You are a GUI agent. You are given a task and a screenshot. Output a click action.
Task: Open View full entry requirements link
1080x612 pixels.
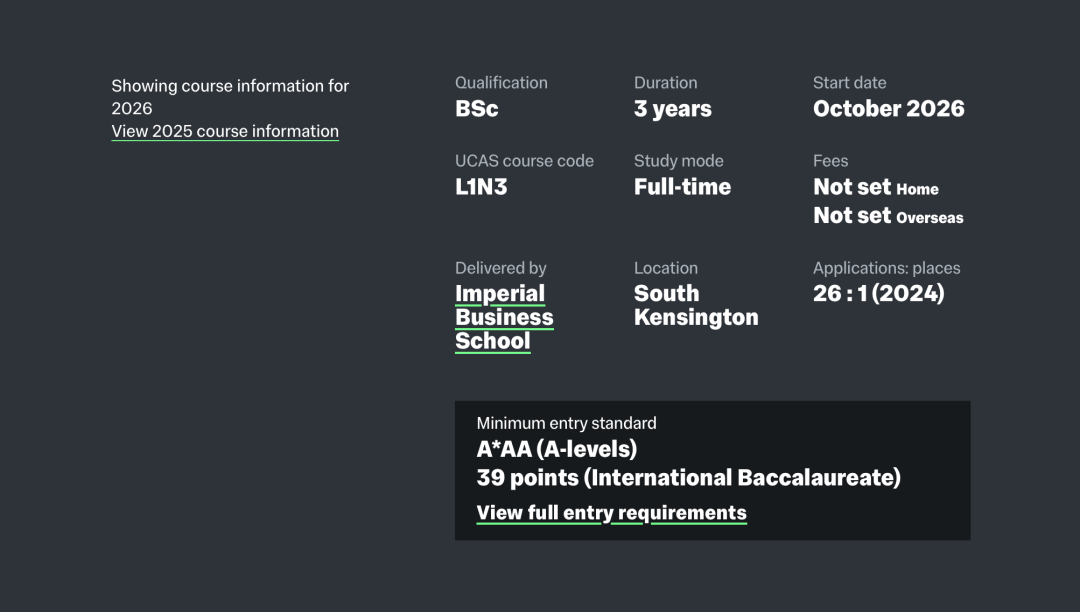[612, 513]
